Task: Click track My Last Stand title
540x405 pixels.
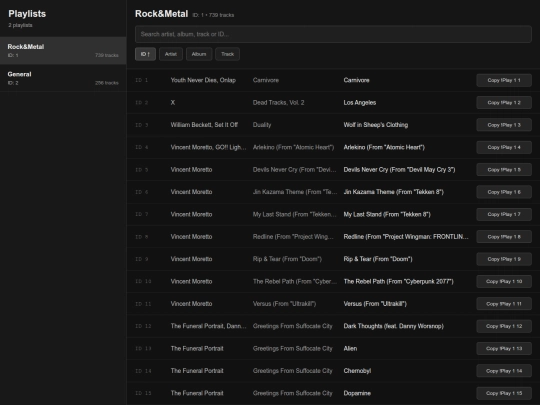Action: [387, 214]
